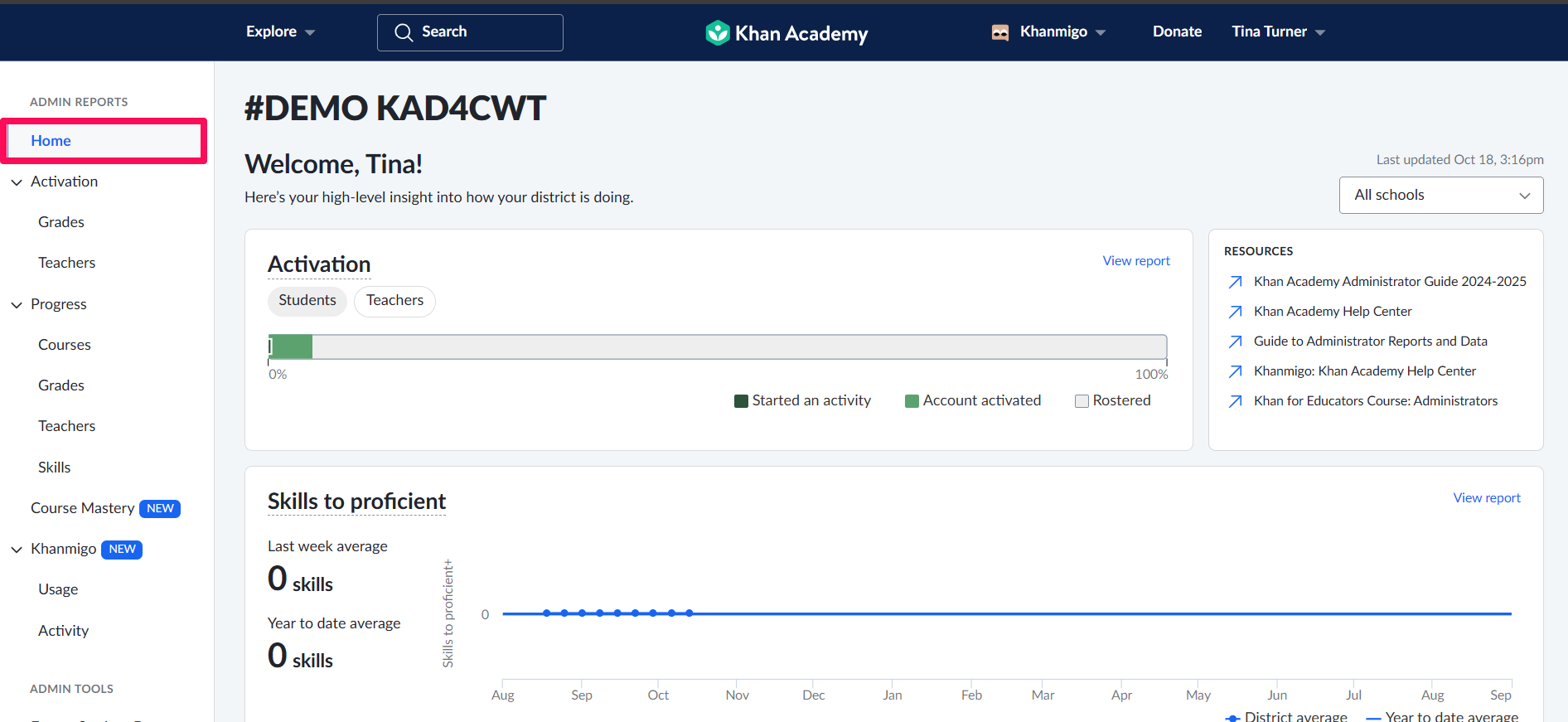Click the last data point on the Skills chart line
1568x722 pixels.
point(690,613)
